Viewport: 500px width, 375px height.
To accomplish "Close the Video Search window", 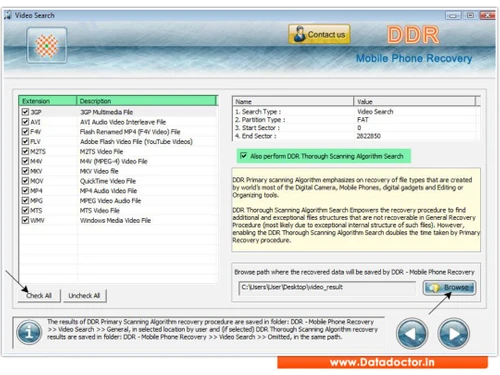I will coord(487,15).
